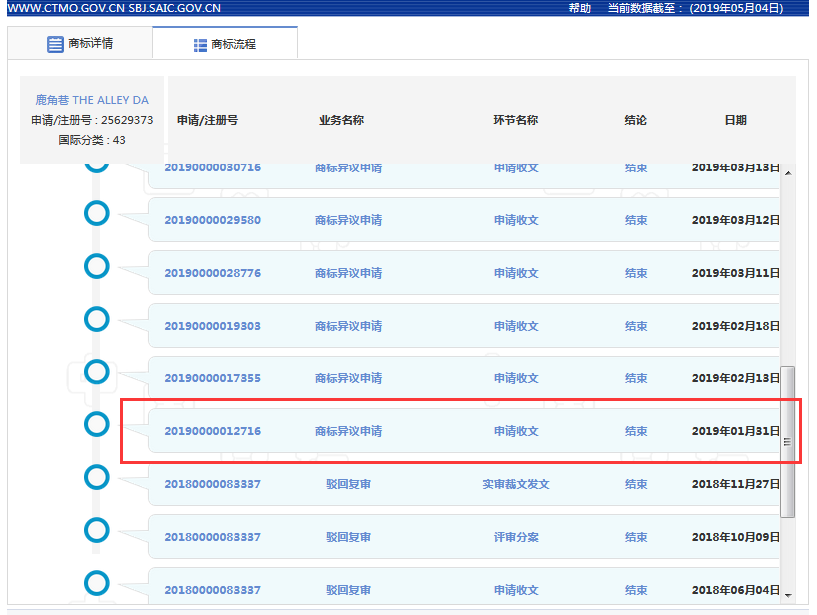
Task: Click 驳回复审 in the 2018年11月27日 row
Action: [x=348, y=484]
